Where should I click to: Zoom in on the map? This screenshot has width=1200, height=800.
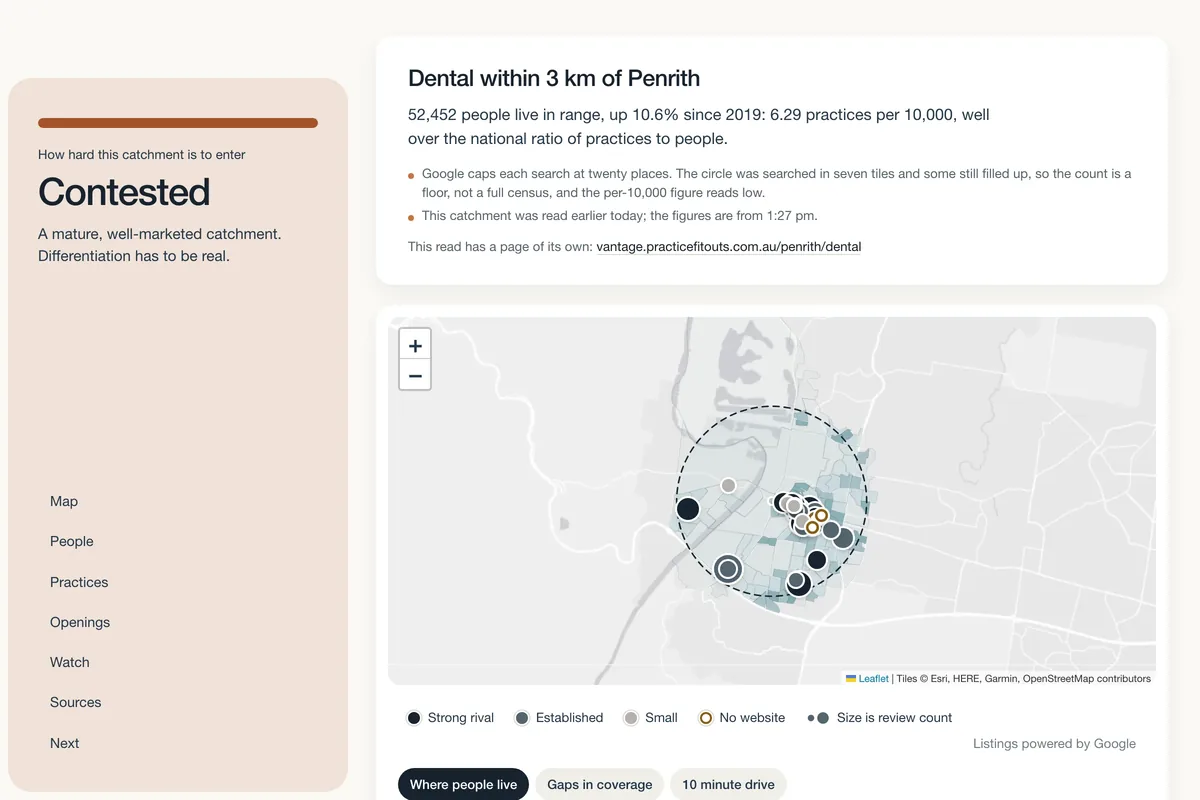point(415,345)
